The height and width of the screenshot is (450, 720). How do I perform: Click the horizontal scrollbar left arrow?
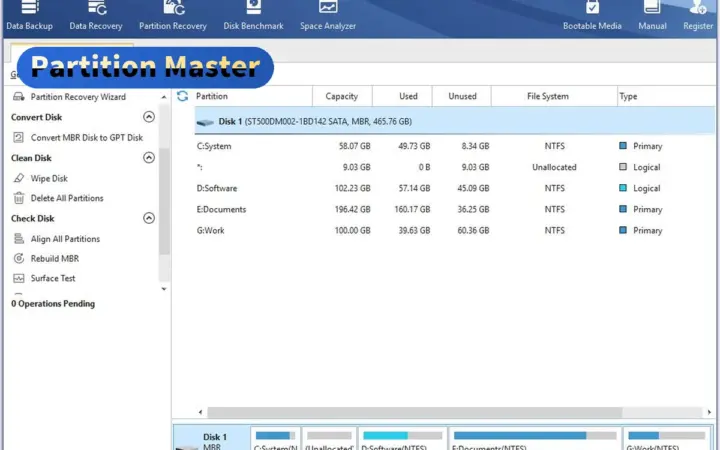pos(200,412)
